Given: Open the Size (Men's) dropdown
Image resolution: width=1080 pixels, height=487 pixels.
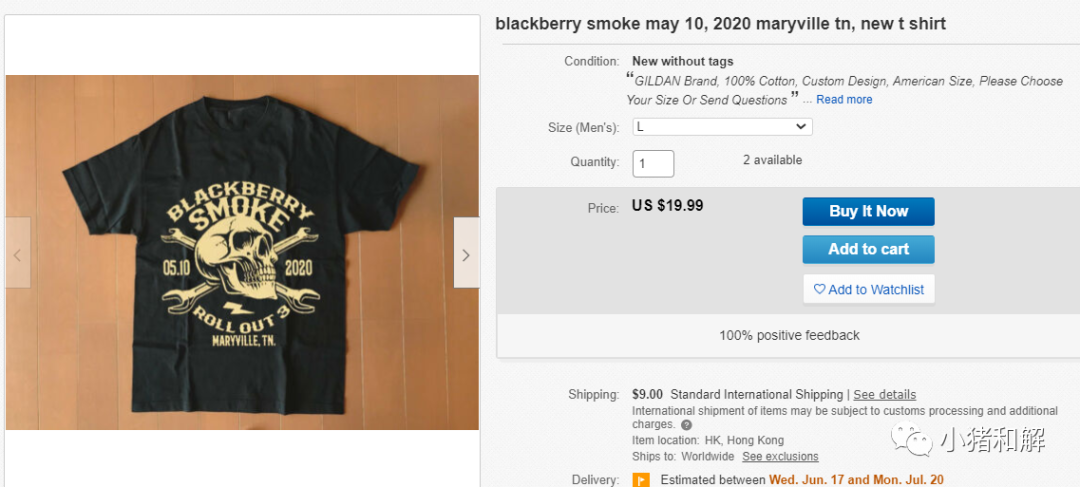Looking at the screenshot, I should coord(723,127).
